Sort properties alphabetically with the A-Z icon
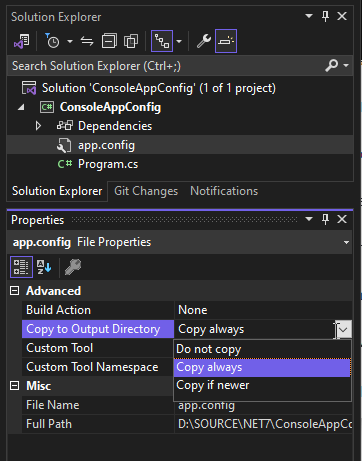Screen dimensions: 362x461 pyautogui.click(x=44, y=267)
